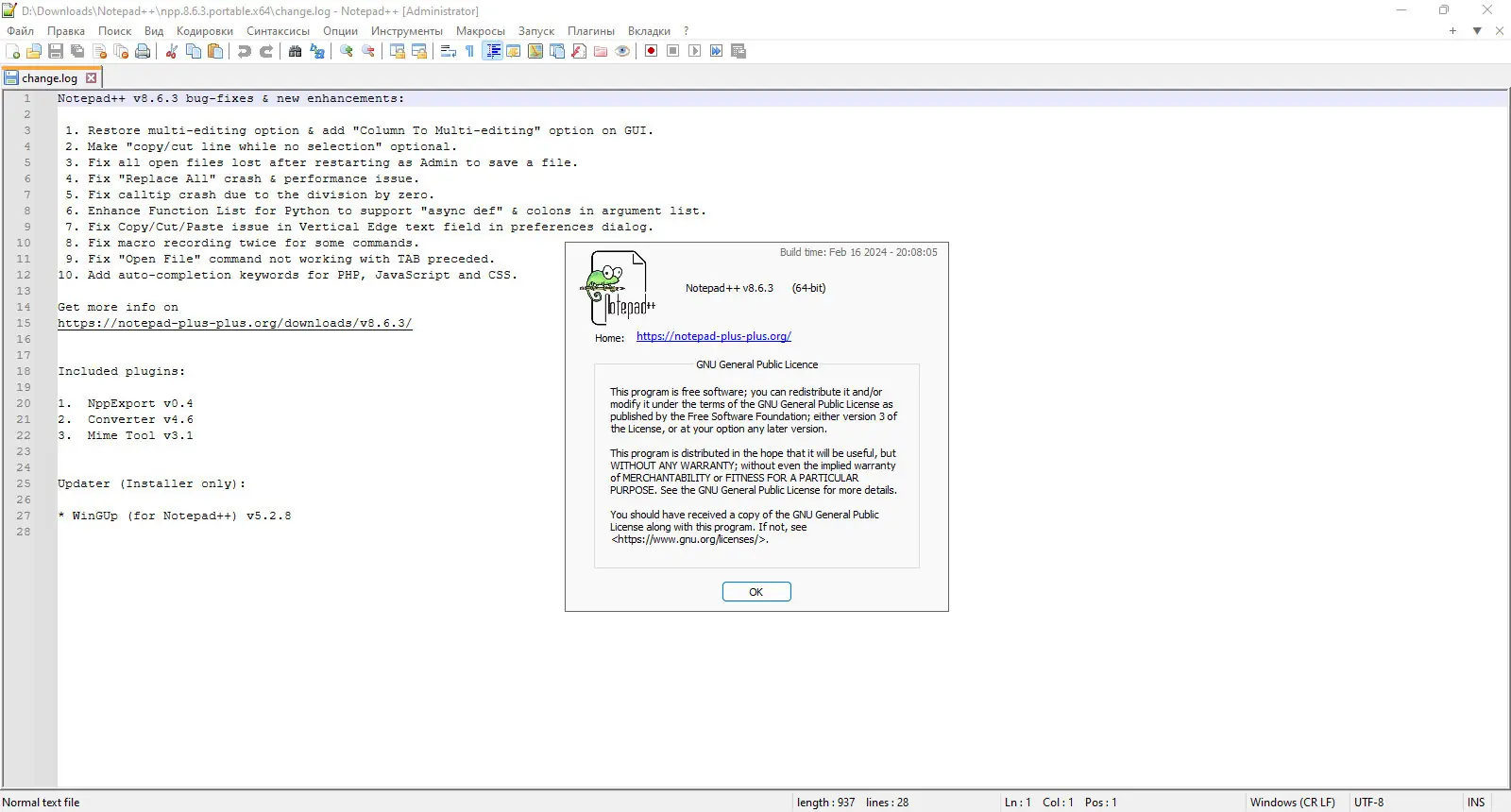The height and width of the screenshot is (812, 1511).
Task: Click the Copy toolbar icon
Action: point(194,51)
